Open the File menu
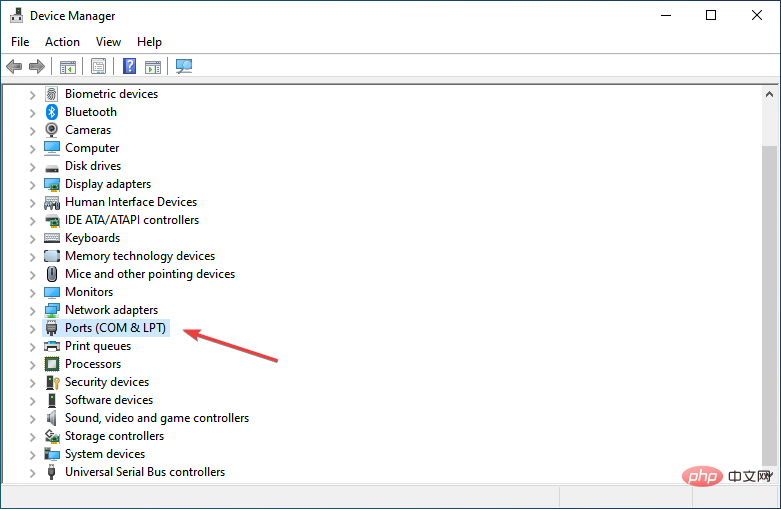781x509 pixels. pyautogui.click(x=20, y=42)
